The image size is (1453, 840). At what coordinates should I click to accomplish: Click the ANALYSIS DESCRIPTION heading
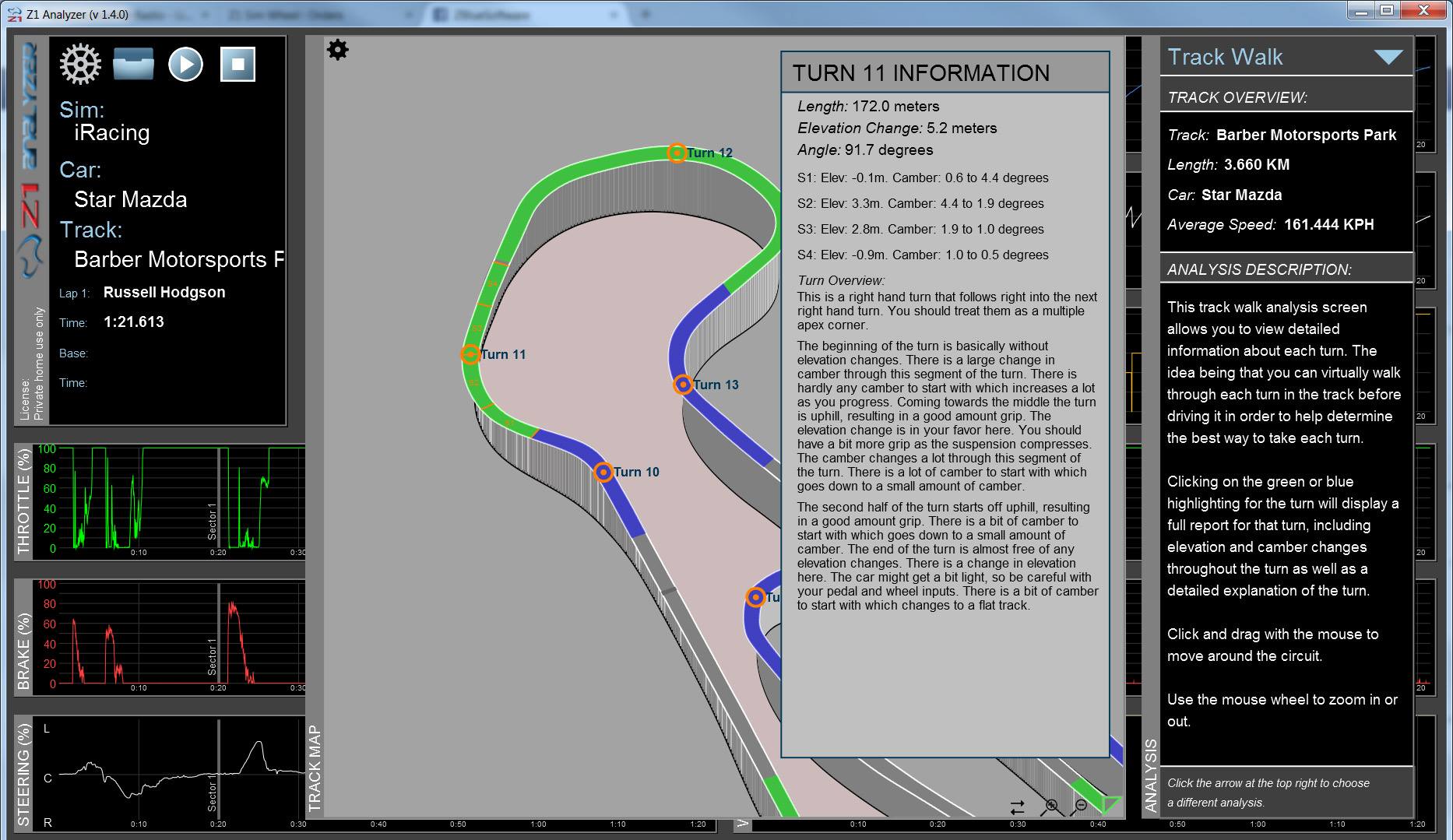1259,269
